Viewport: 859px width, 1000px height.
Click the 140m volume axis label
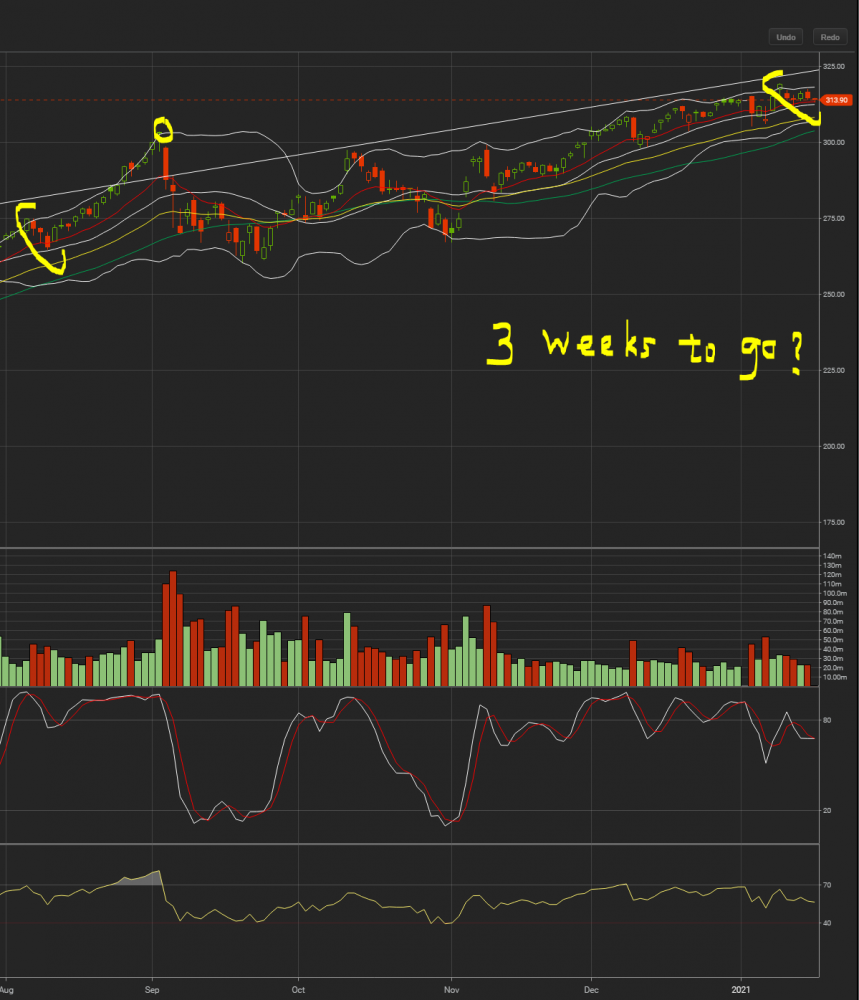pyautogui.click(x=832, y=556)
